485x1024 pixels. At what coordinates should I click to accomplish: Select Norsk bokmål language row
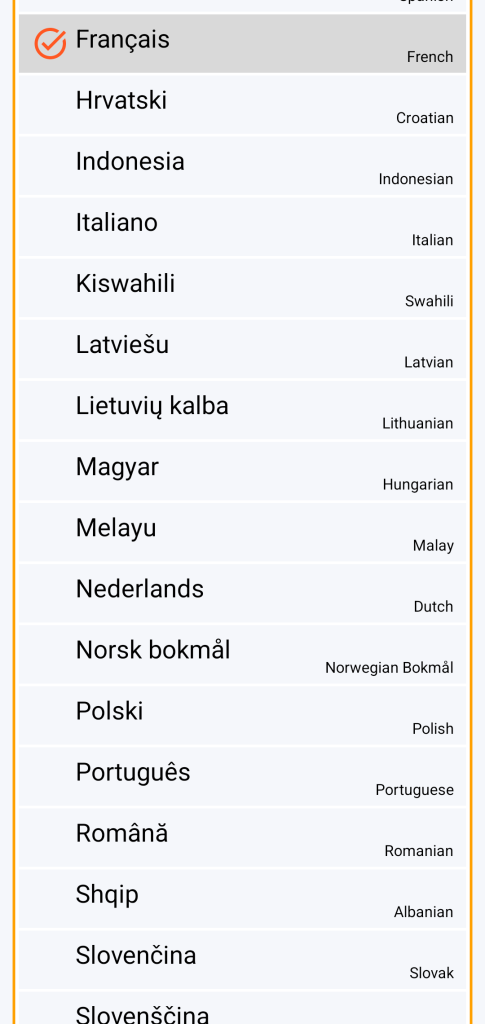(x=242, y=654)
